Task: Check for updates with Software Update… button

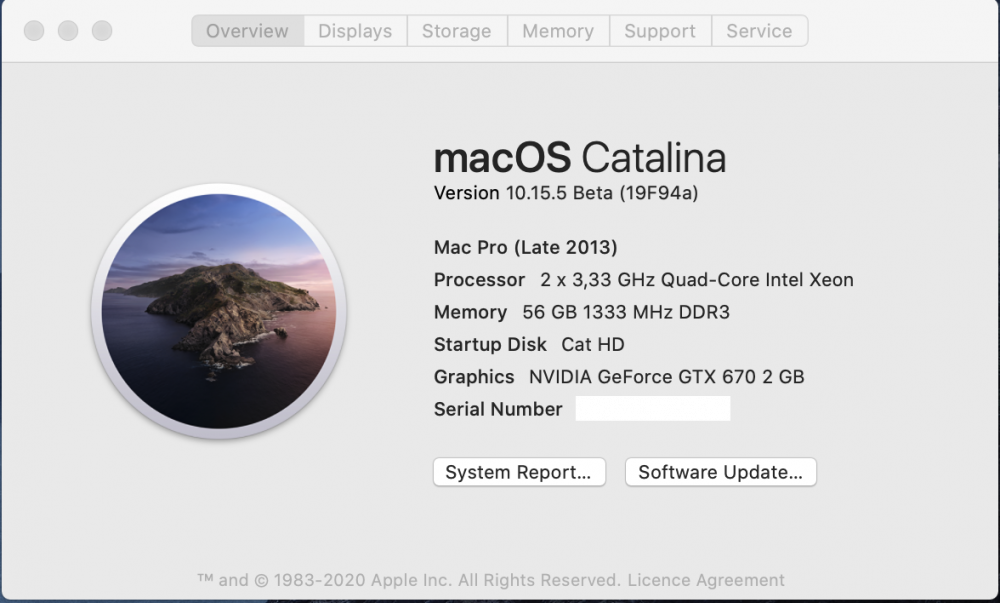Action: tap(721, 472)
